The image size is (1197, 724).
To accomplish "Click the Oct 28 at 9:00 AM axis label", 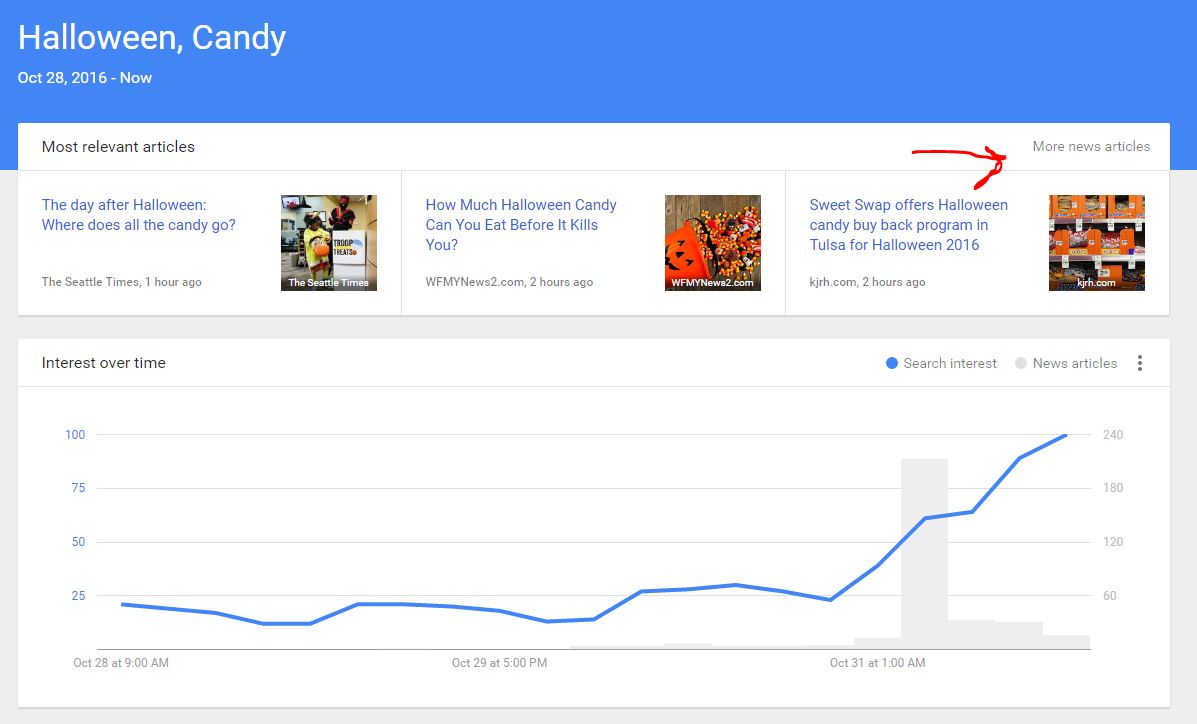I will pyautogui.click(x=121, y=663).
